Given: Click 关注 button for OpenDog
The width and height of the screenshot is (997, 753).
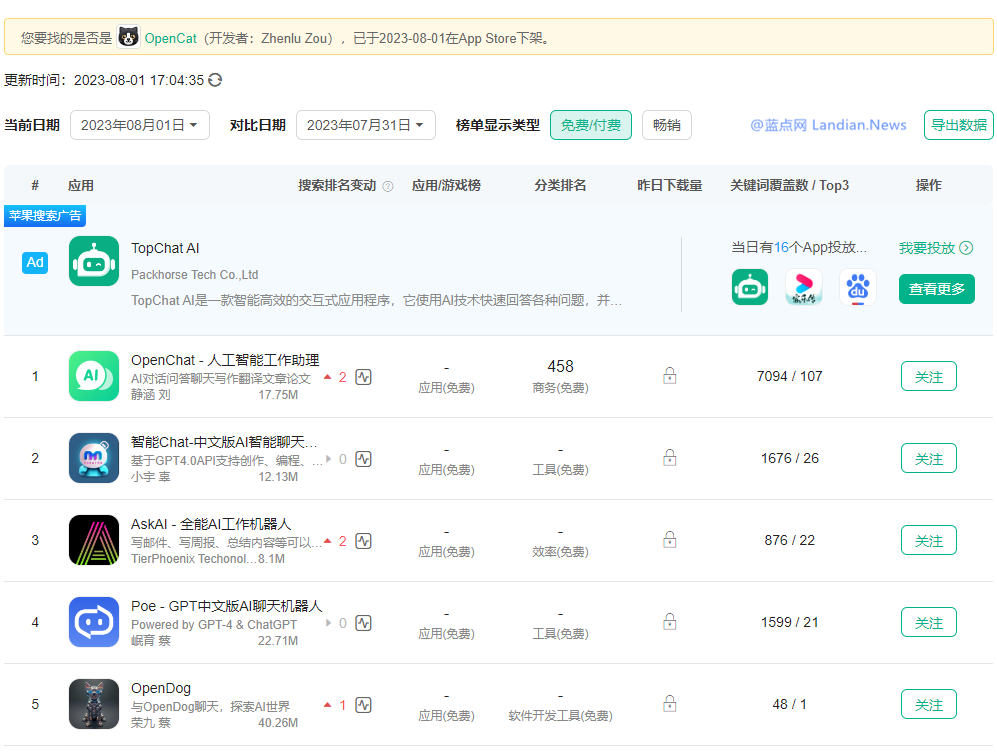Looking at the screenshot, I should tap(928, 705).
